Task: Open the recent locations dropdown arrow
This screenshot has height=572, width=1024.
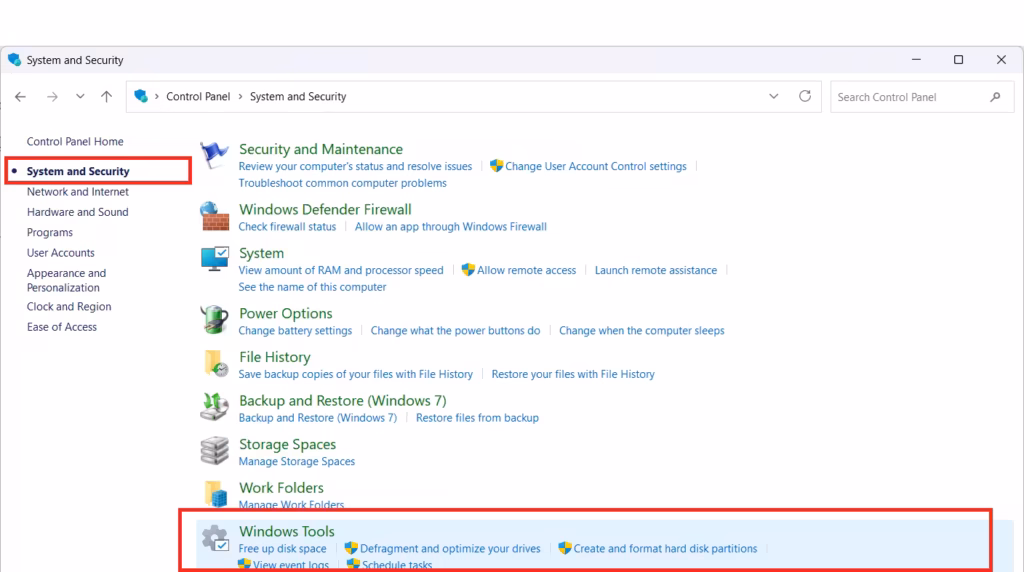Action: click(x=80, y=97)
